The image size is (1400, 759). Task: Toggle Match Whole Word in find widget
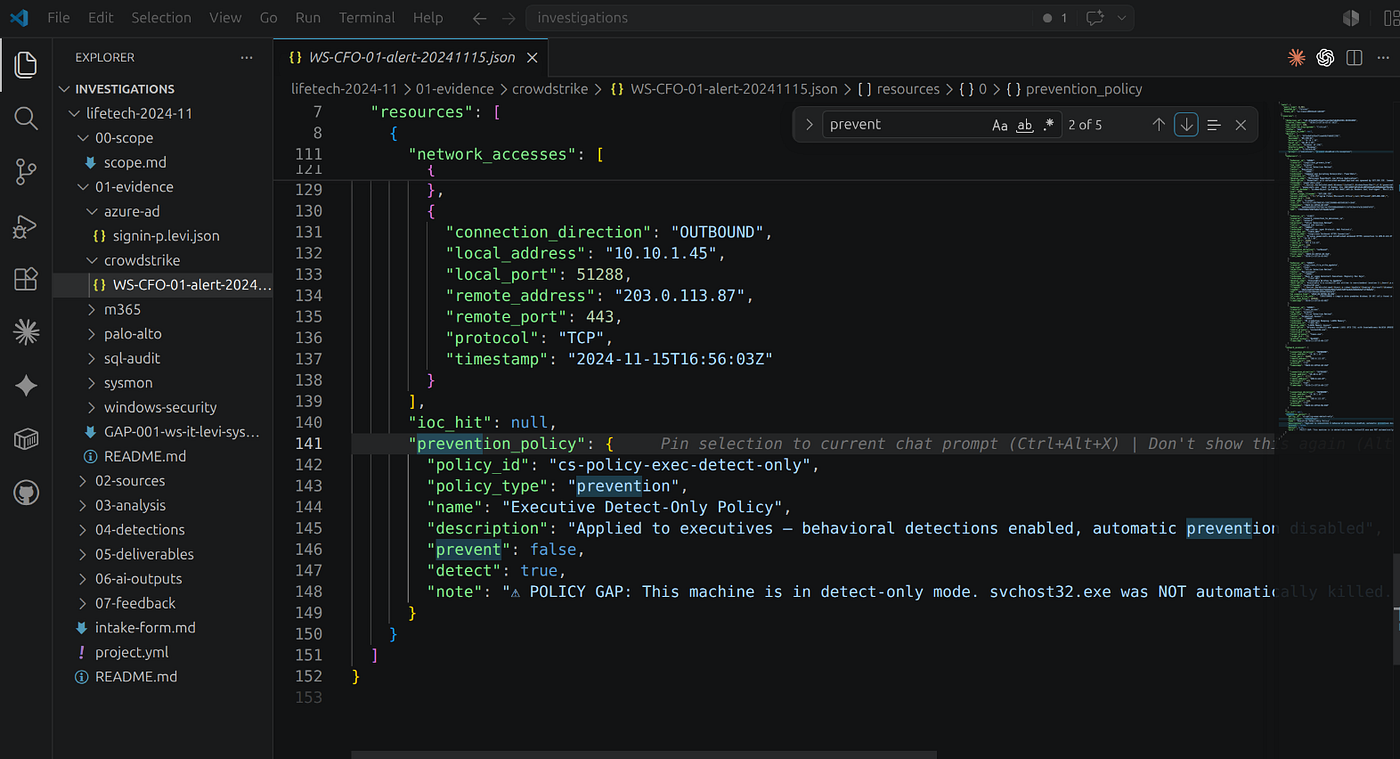1024,125
